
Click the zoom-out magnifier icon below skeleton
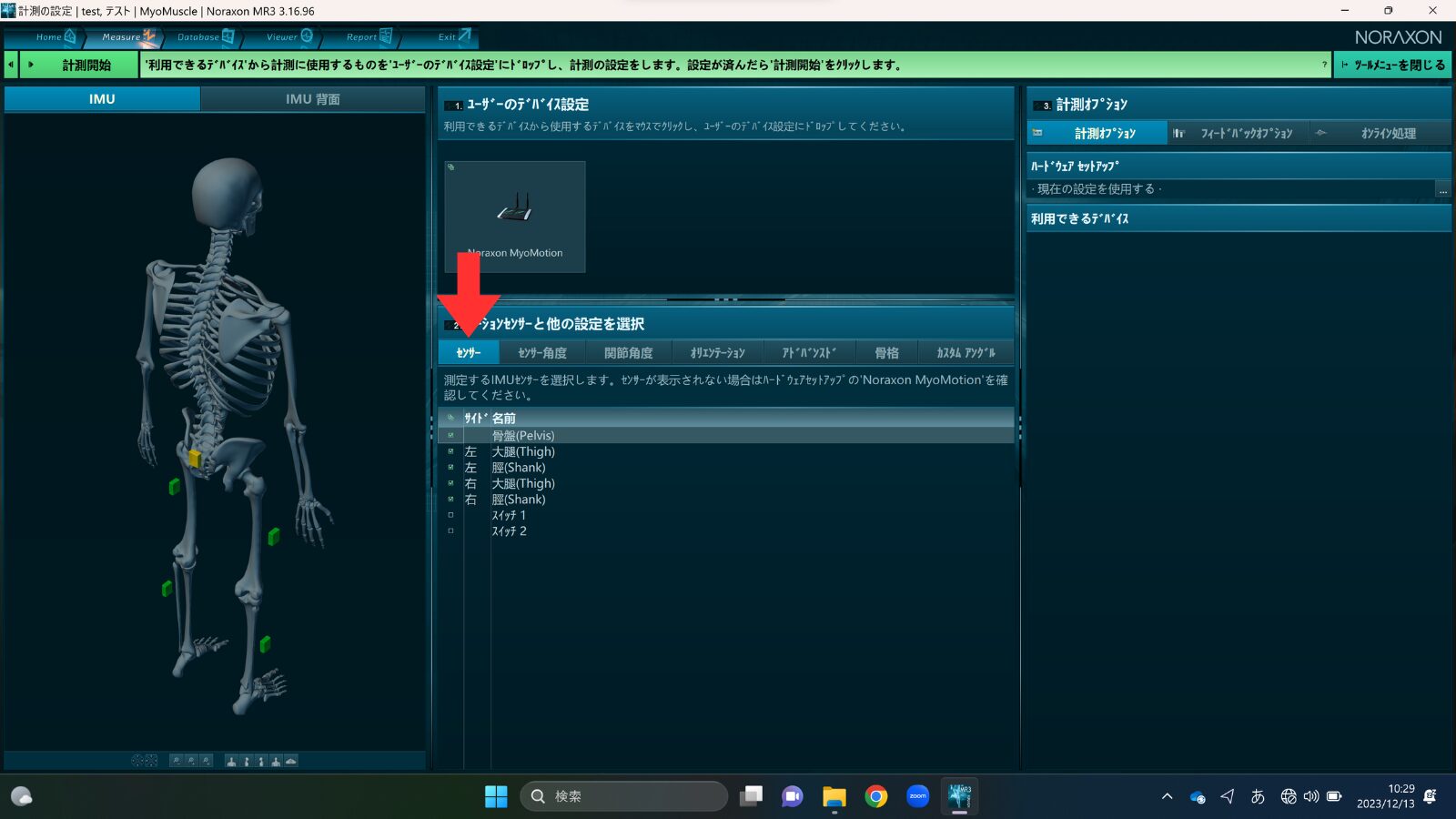tap(176, 761)
